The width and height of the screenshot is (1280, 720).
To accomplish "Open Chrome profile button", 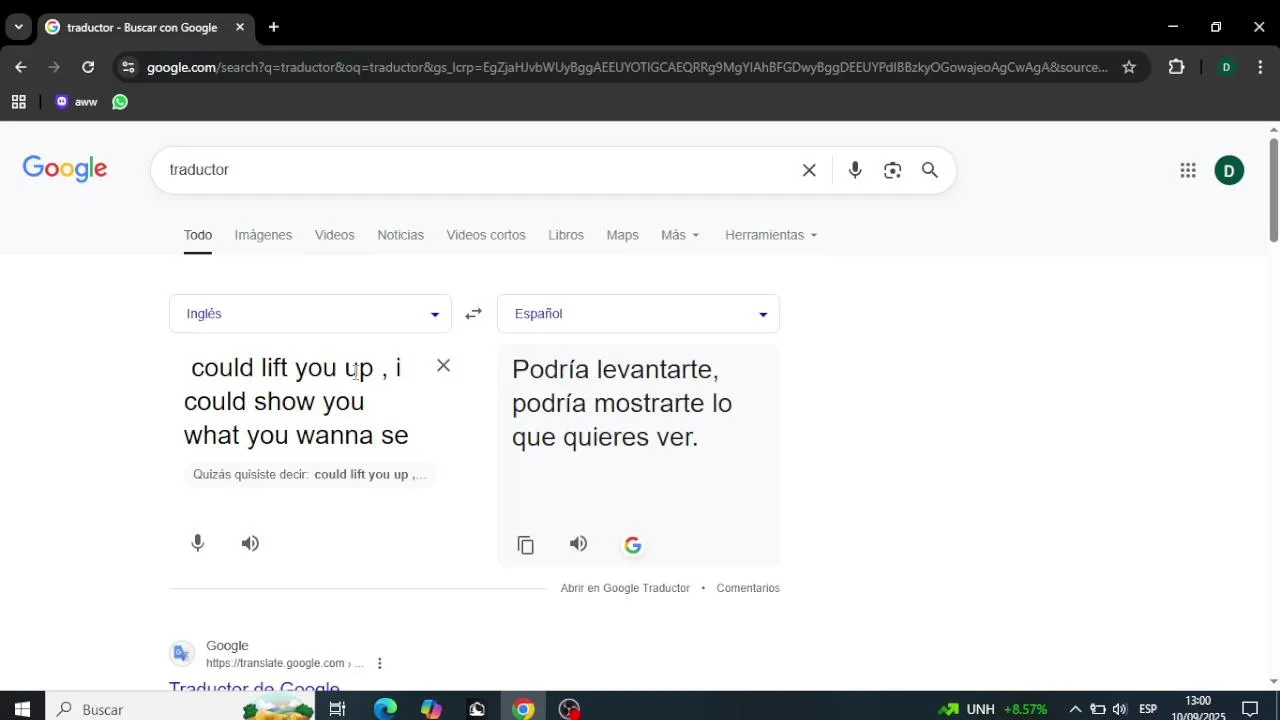I will (1226, 67).
